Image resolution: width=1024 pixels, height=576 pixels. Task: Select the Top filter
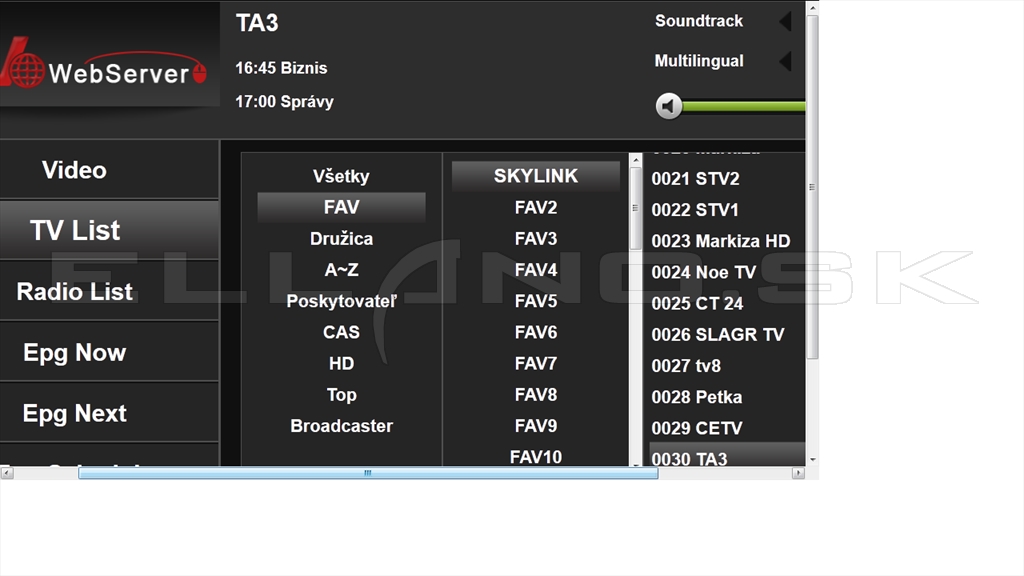click(341, 394)
